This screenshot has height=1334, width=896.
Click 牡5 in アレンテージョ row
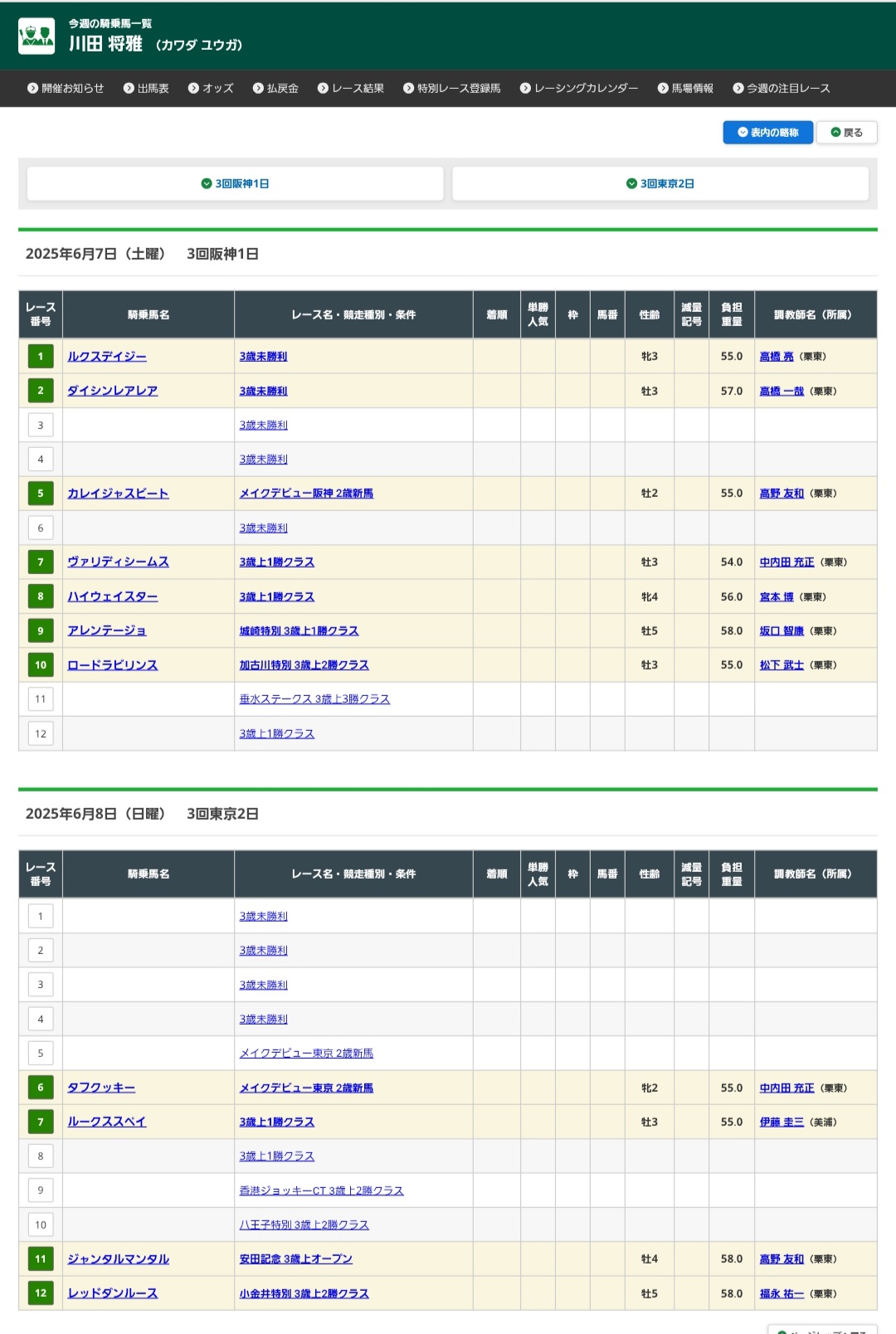(x=650, y=630)
